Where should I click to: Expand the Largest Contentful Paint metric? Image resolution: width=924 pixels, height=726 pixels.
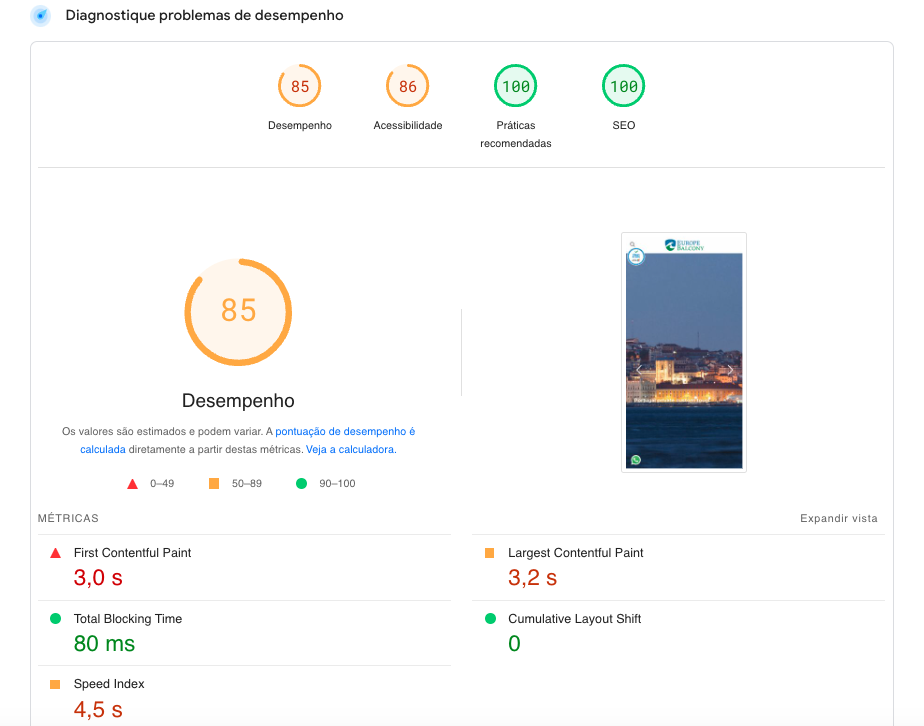[575, 553]
